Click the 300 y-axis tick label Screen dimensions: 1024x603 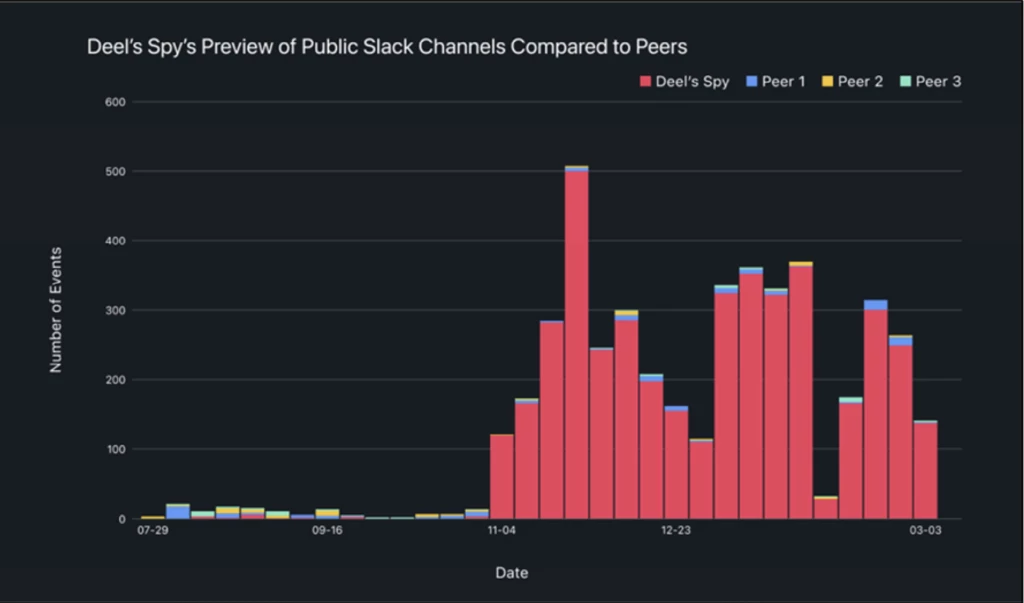pos(114,310)
